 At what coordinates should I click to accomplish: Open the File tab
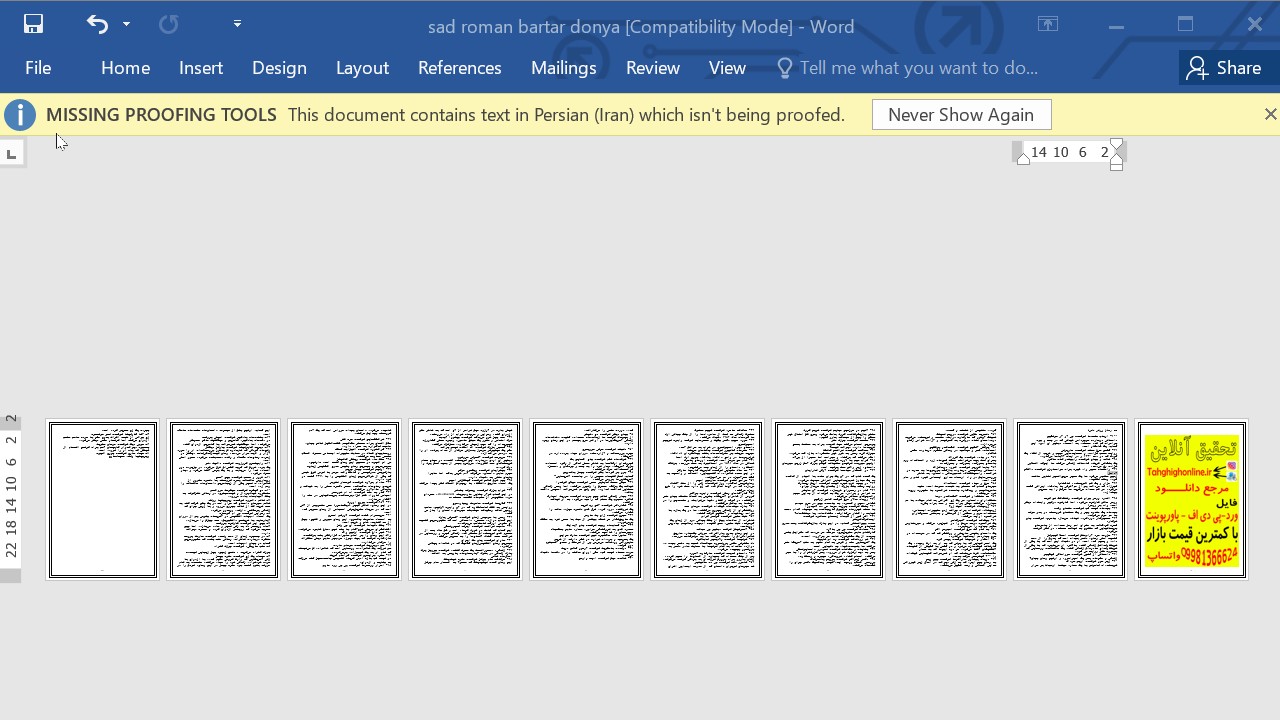[x=38, y=68]
